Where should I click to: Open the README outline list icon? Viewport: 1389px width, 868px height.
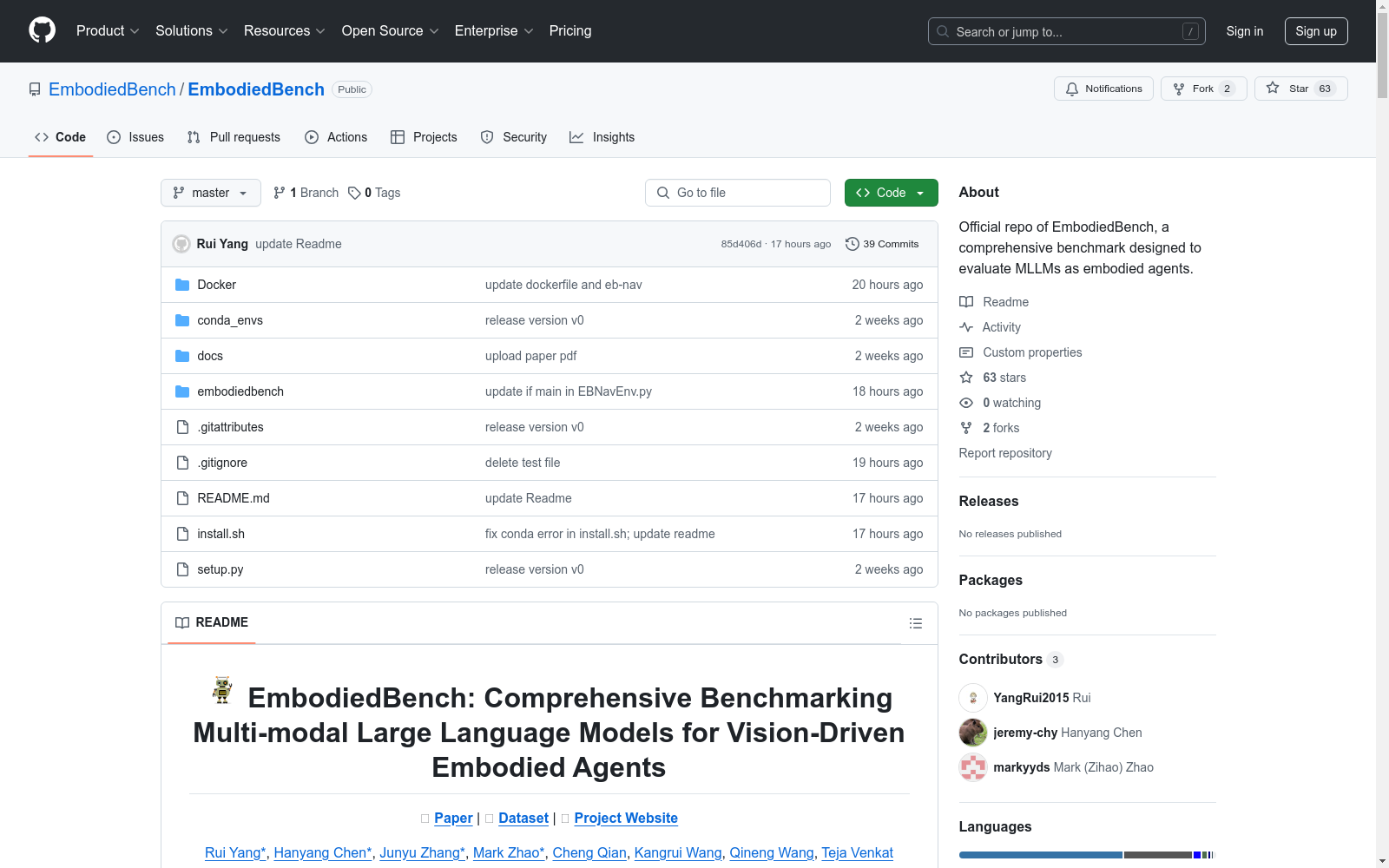click(916, 623)
